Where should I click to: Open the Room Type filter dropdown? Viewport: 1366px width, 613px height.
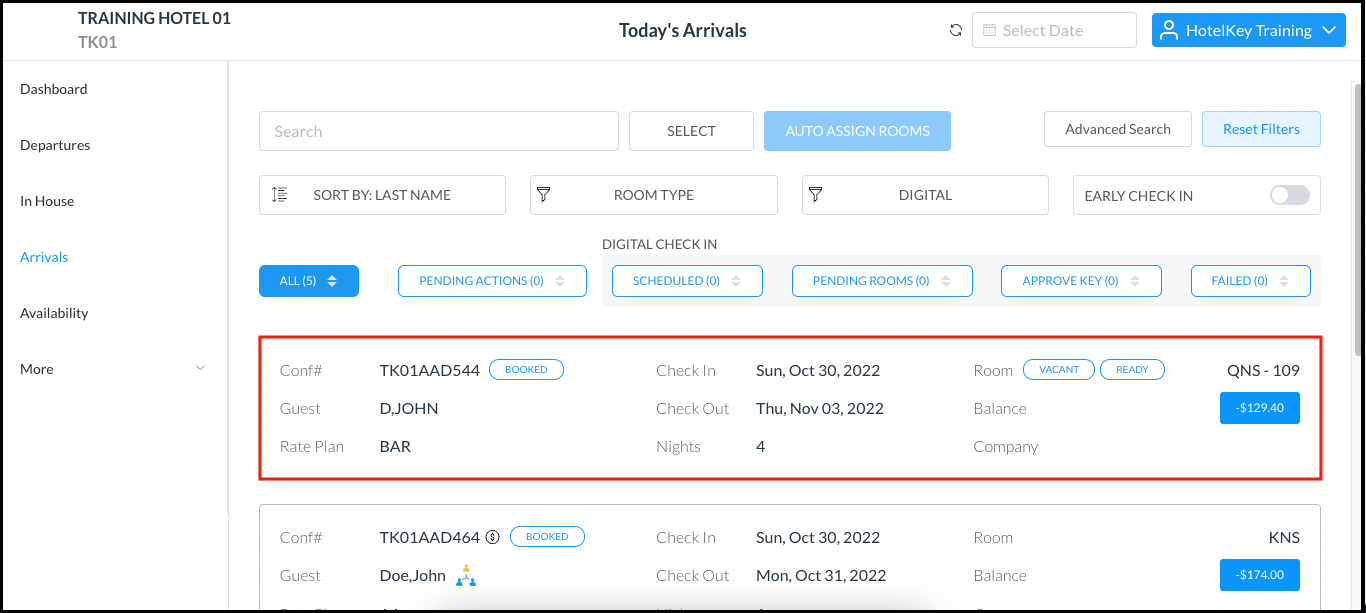point(654,195)
